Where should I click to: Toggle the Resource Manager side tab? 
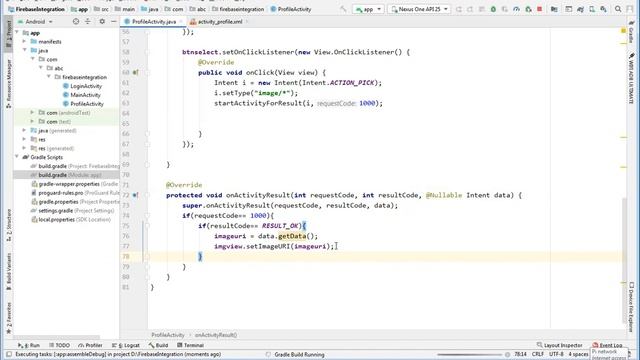8,83
